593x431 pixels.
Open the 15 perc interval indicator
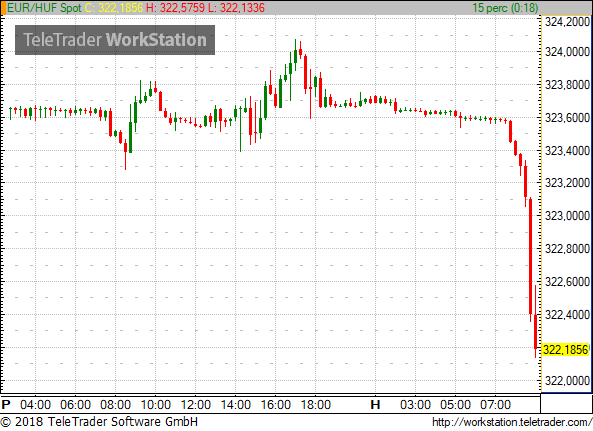(505, 8)
